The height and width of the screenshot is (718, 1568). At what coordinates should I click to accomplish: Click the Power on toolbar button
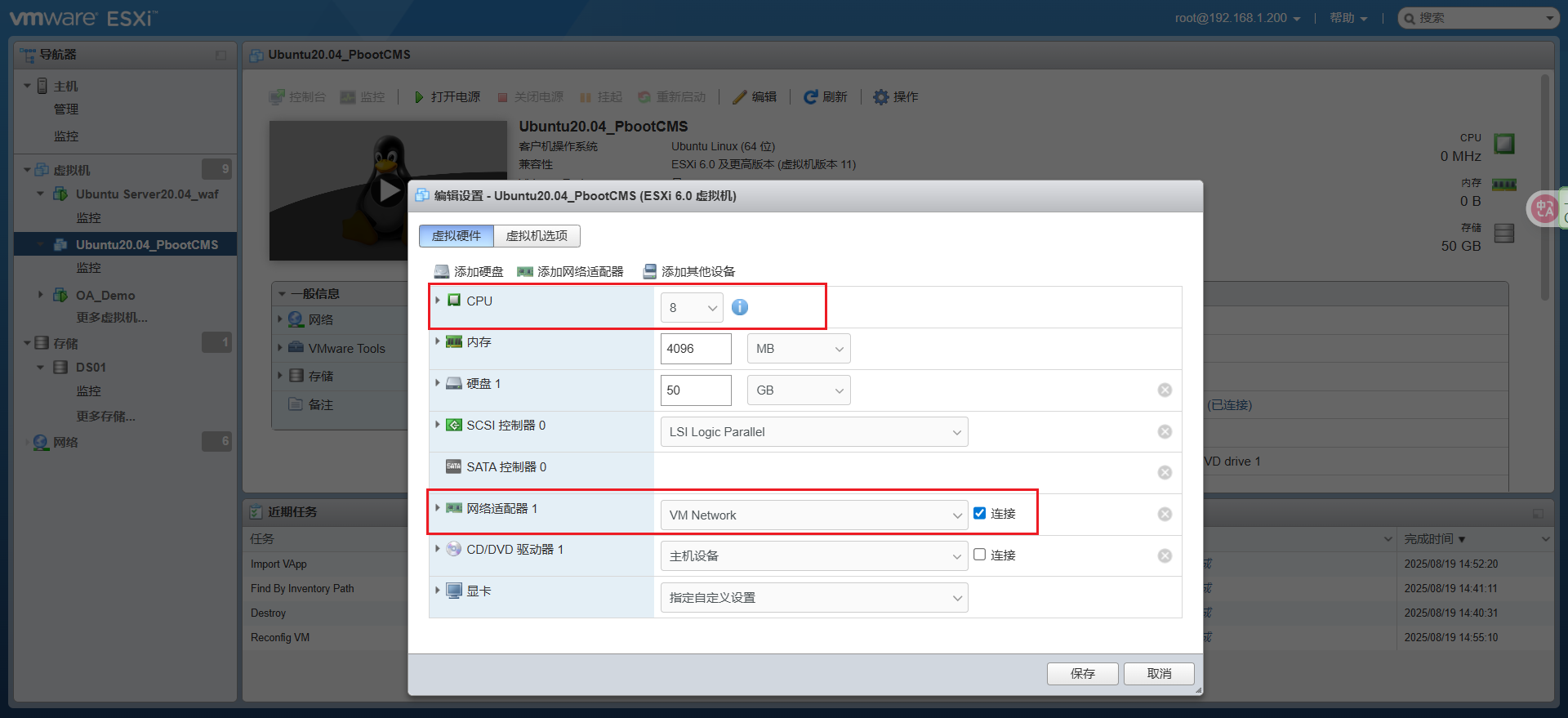[447, 97]
